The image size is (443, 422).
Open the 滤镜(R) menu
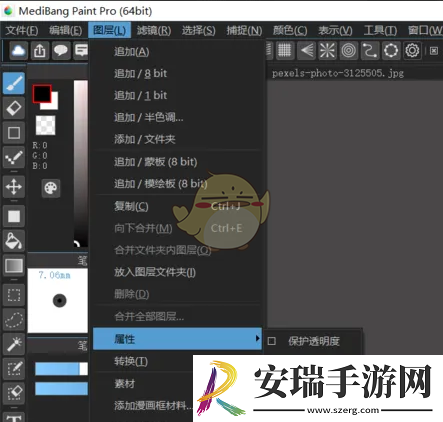click(154, 31)
